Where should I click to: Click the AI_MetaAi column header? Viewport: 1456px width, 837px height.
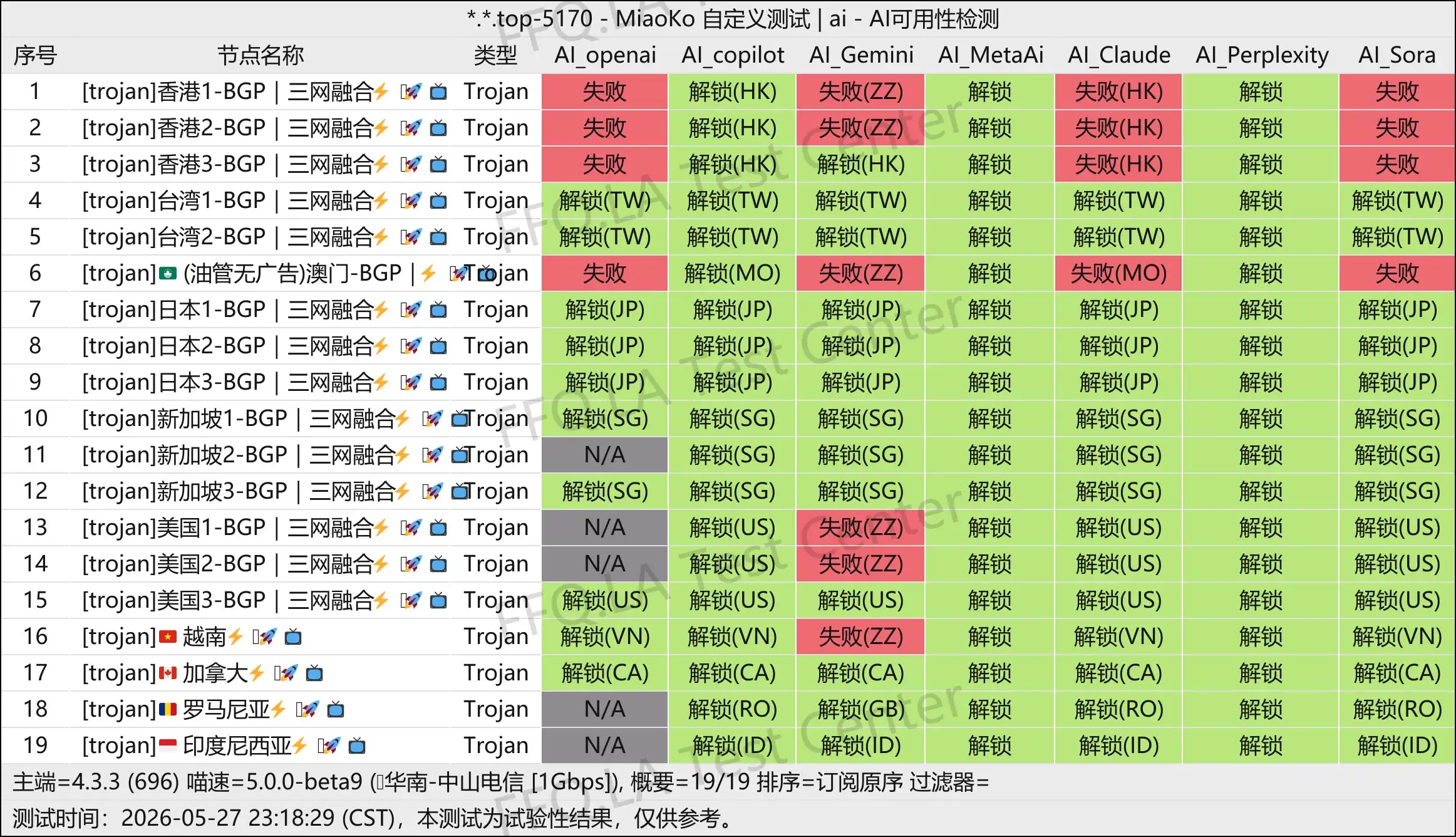click(990, 56)
